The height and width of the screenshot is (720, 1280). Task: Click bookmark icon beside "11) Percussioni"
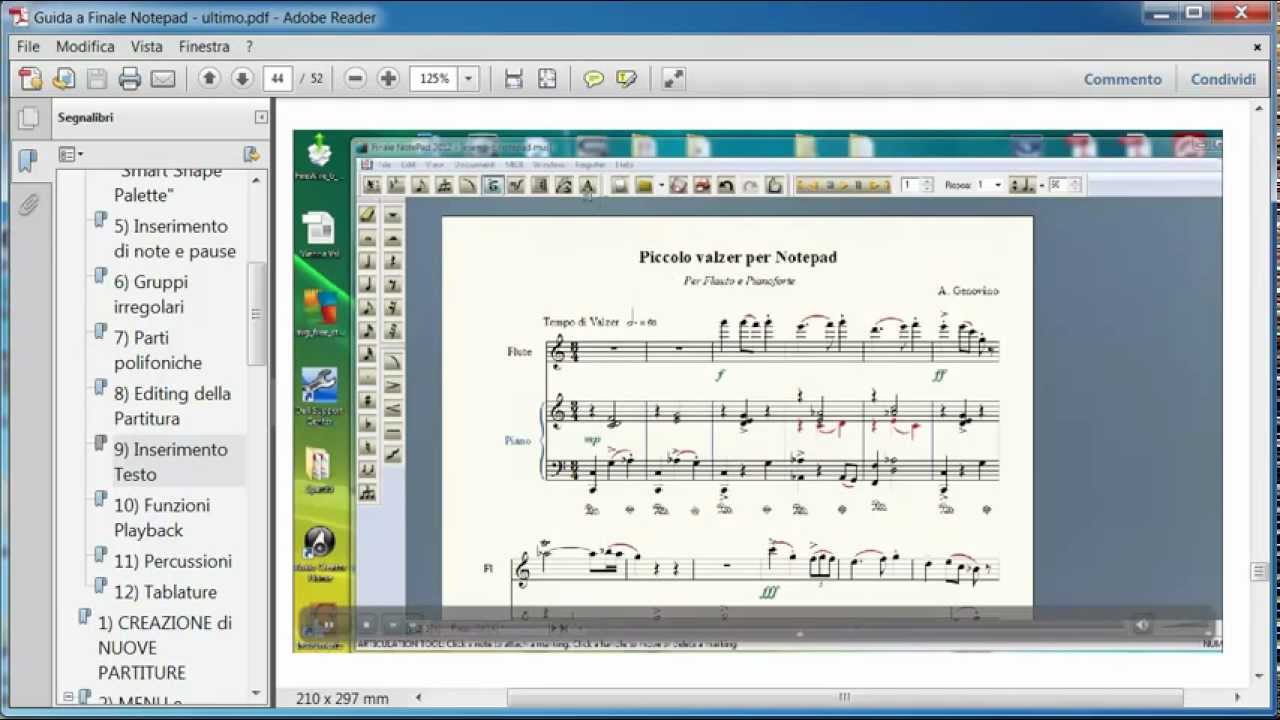[x=100, y=554]
